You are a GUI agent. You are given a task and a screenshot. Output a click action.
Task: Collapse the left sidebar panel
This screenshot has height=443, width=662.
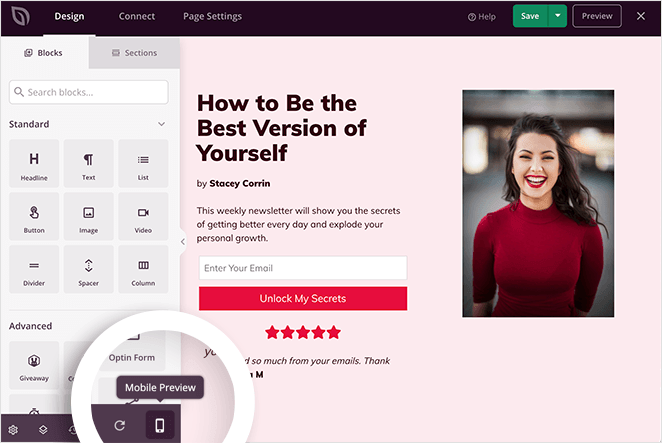click(x=182, y=242)
